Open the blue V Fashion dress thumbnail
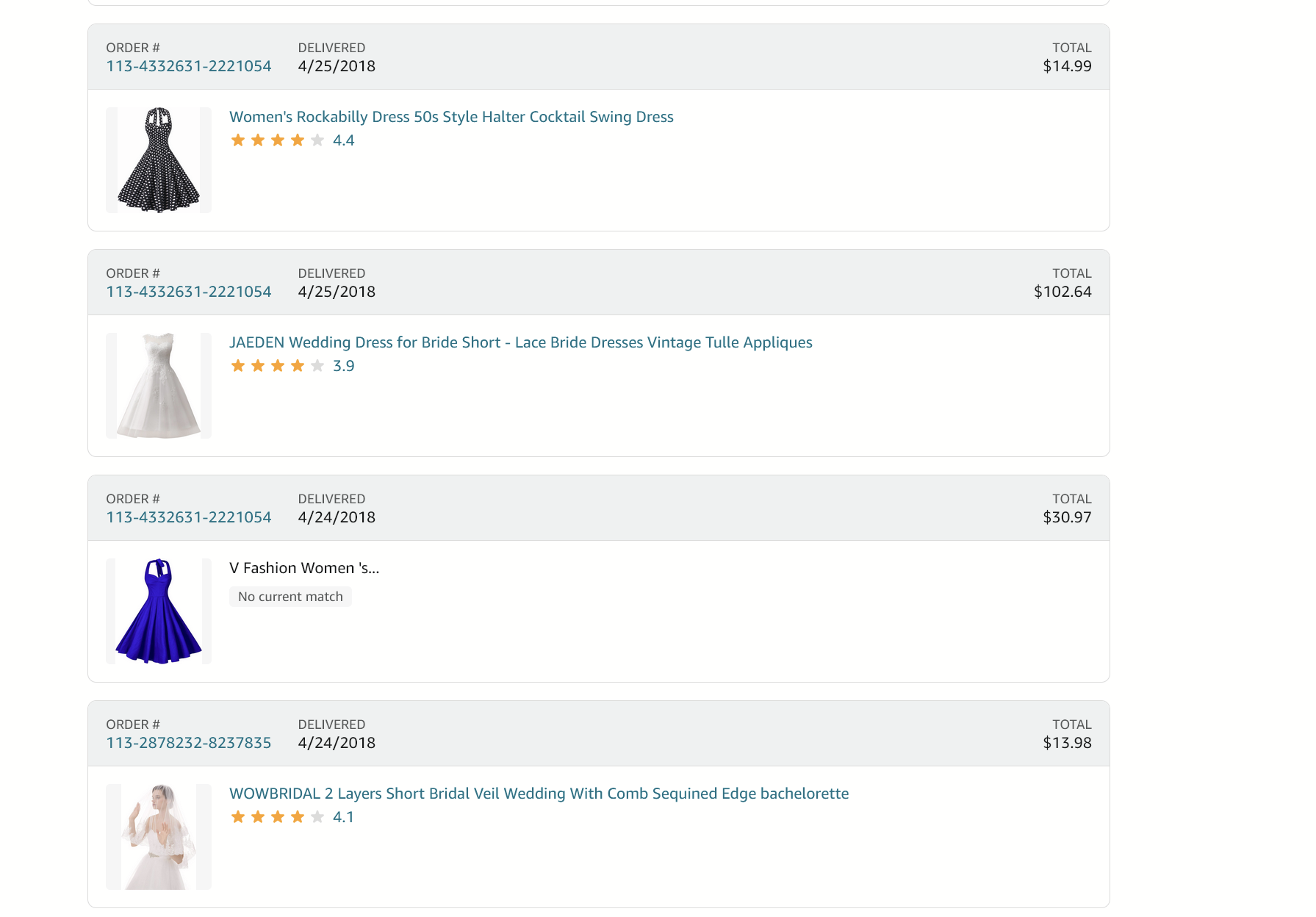Image resolution: width=1316 pixels, height=917 pixels. (x=159, y=611)
